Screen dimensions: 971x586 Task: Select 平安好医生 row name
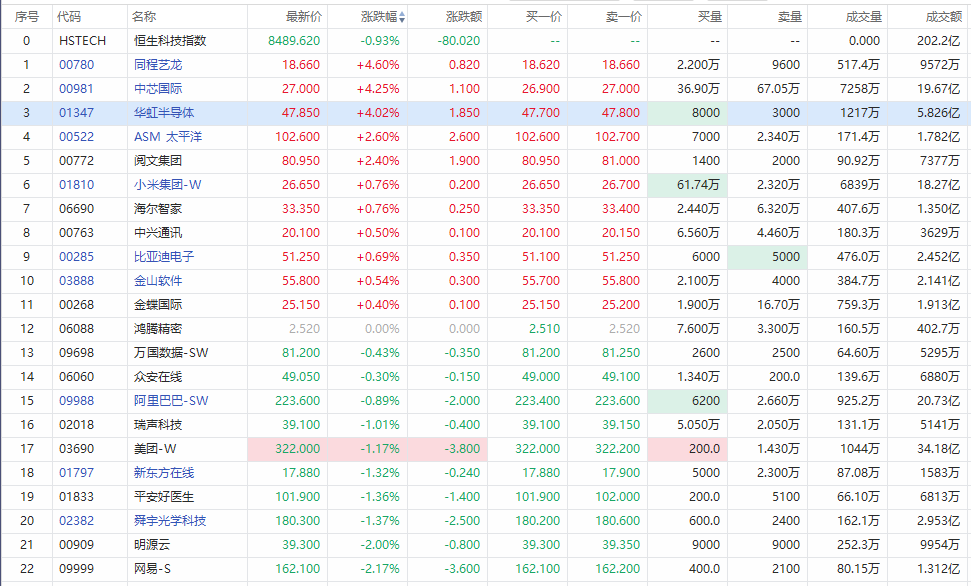pyautogui.click(x=164, y=497)
